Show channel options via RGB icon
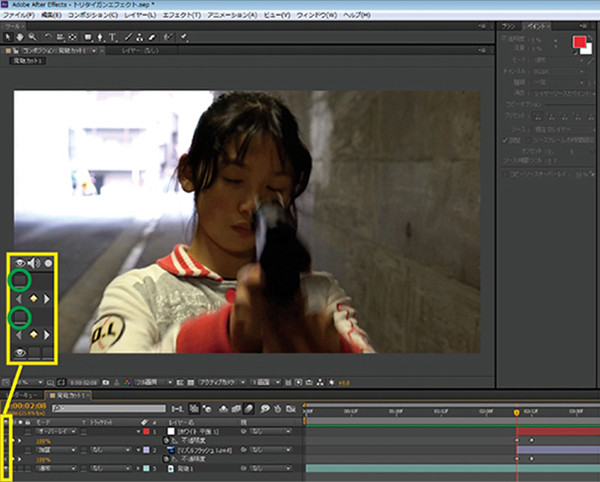Screen dimensions: 600x482 pos(127,383)
